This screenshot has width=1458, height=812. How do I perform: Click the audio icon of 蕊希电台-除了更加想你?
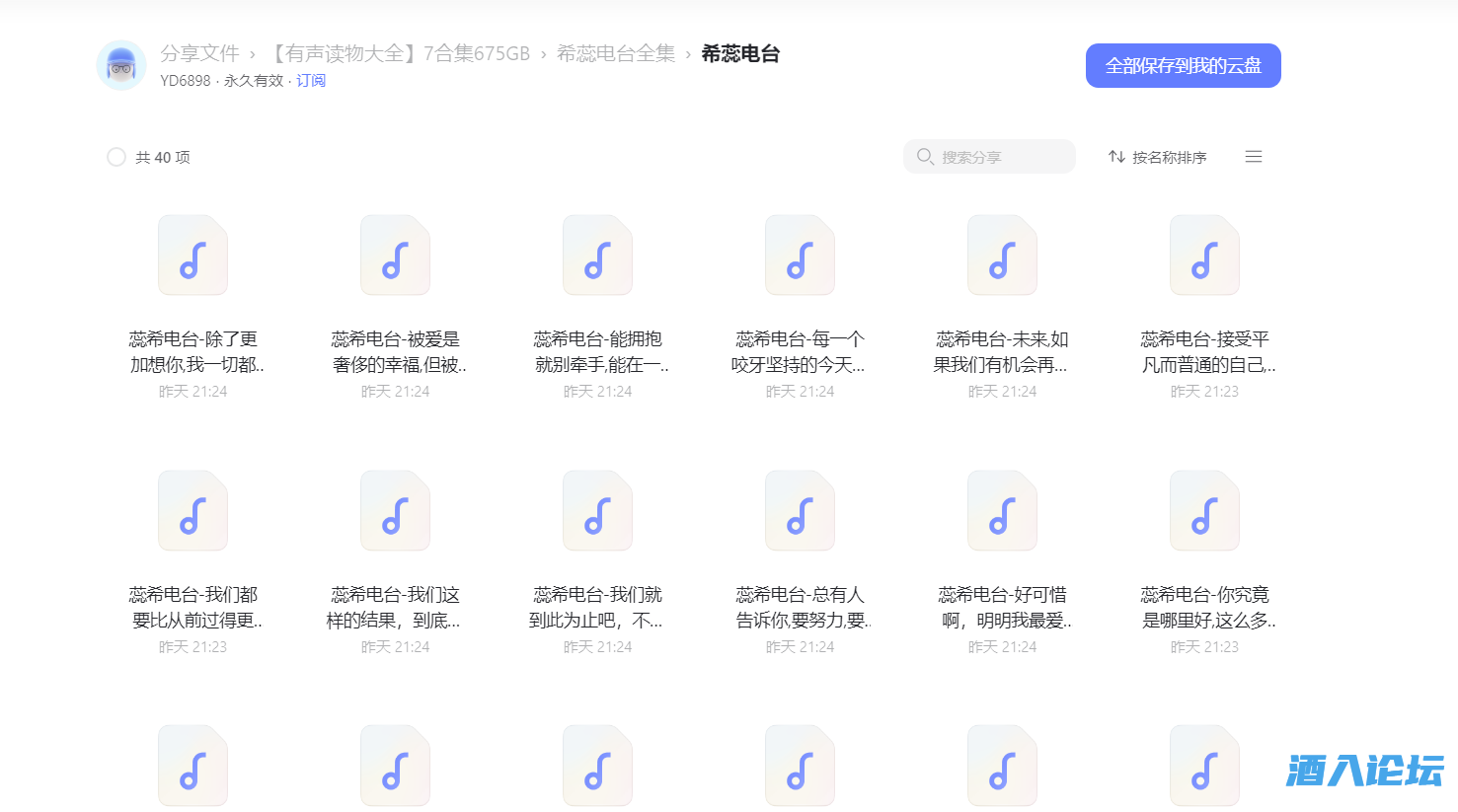coord(192,255)
